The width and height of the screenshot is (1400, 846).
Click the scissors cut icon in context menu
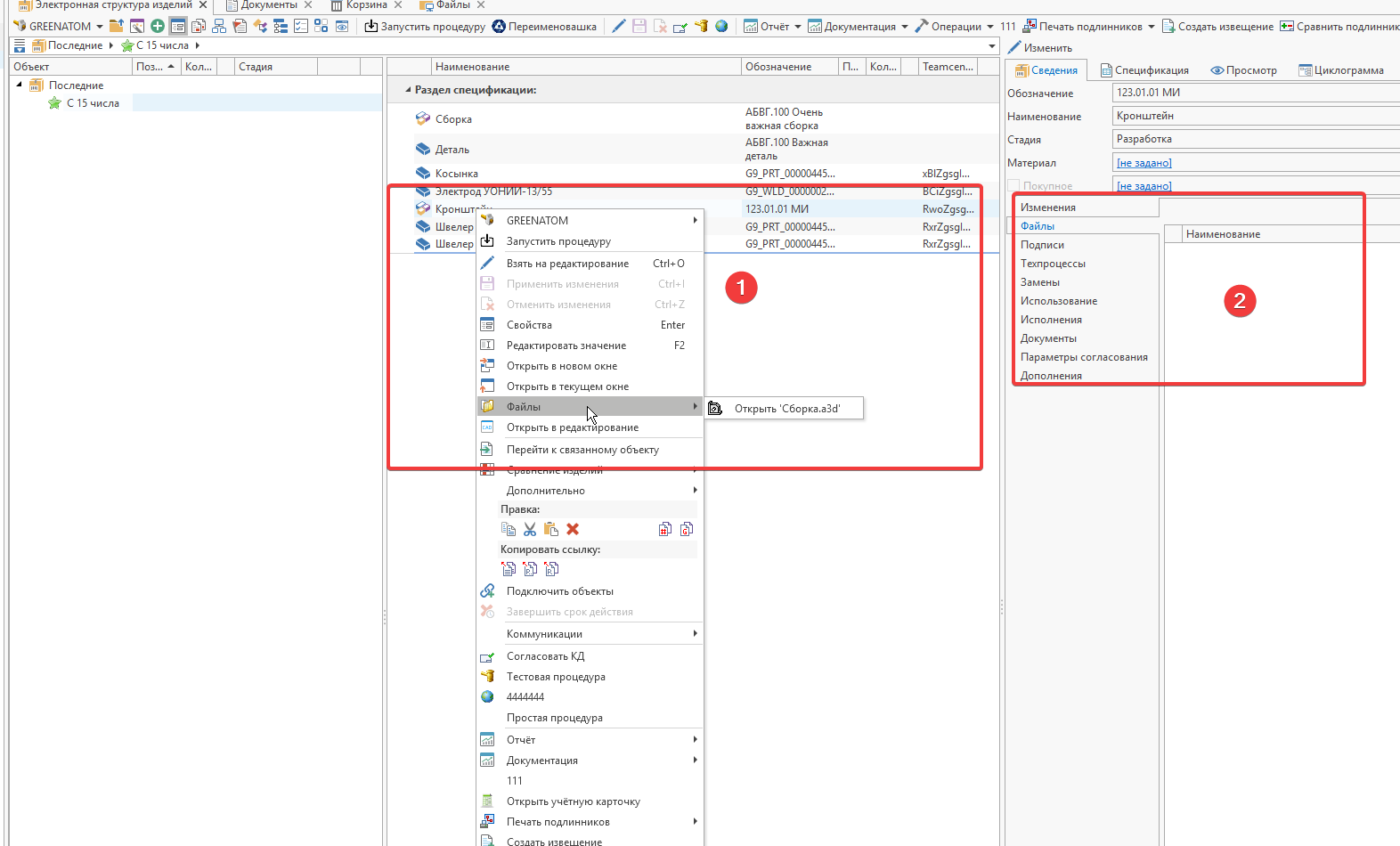(x=530, y=529)
